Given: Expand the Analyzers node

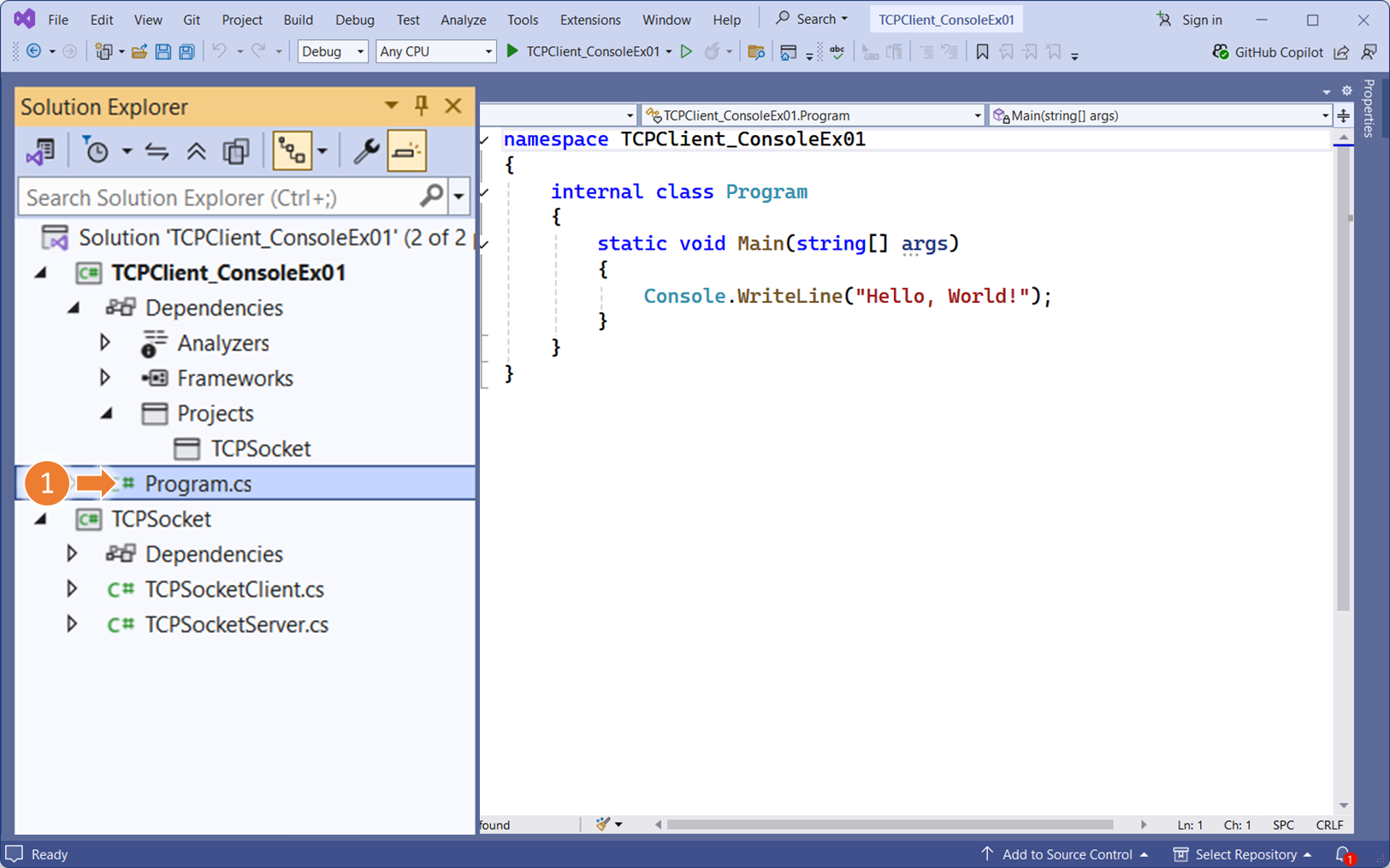Looking at the screenshot, I should (105, 342).
